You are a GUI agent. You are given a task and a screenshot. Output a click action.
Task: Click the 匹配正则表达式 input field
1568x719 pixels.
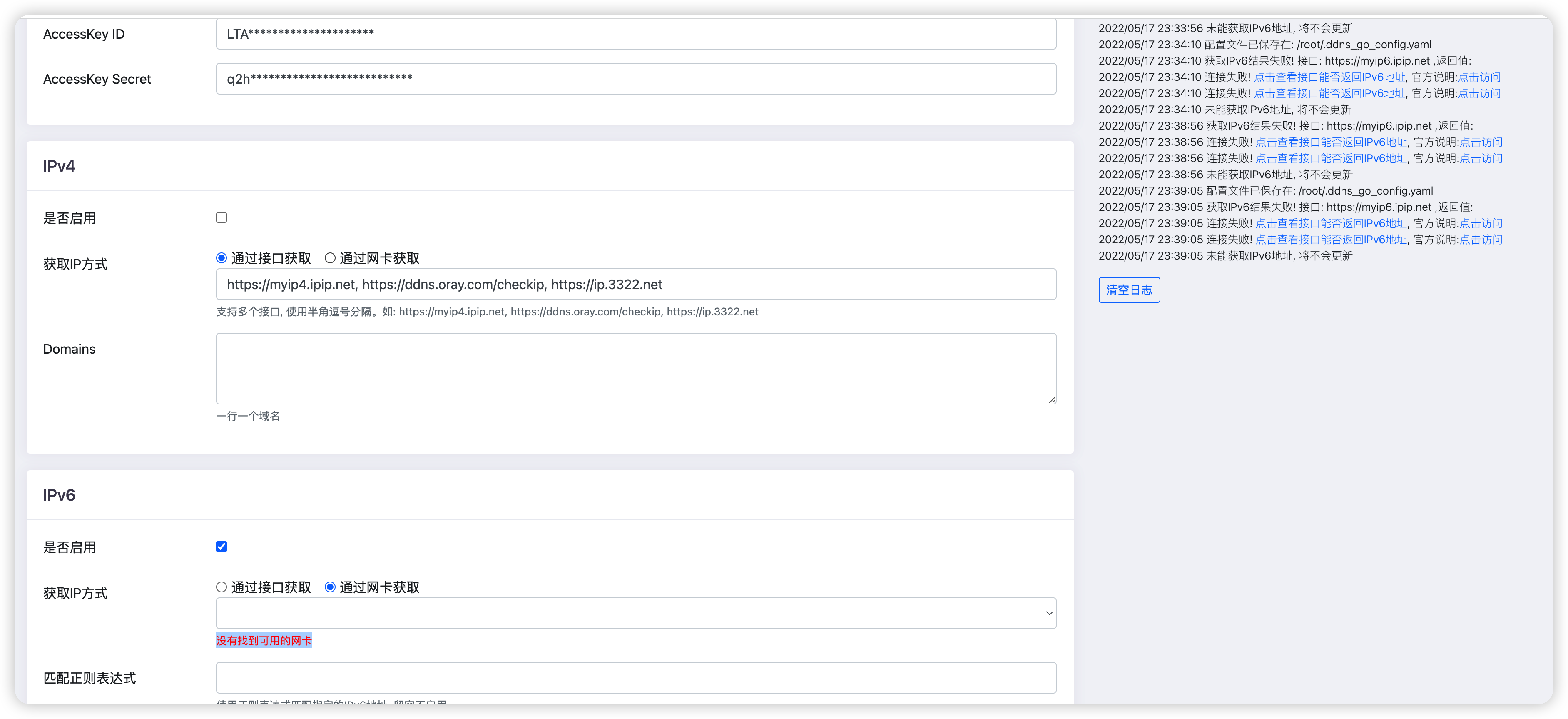635,678
